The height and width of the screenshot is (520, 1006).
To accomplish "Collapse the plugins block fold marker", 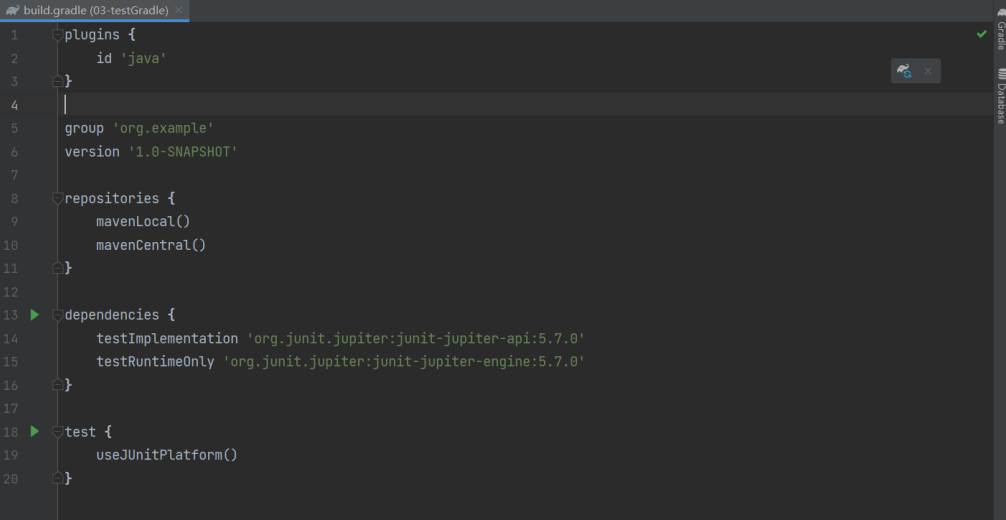I will point(57,35).
